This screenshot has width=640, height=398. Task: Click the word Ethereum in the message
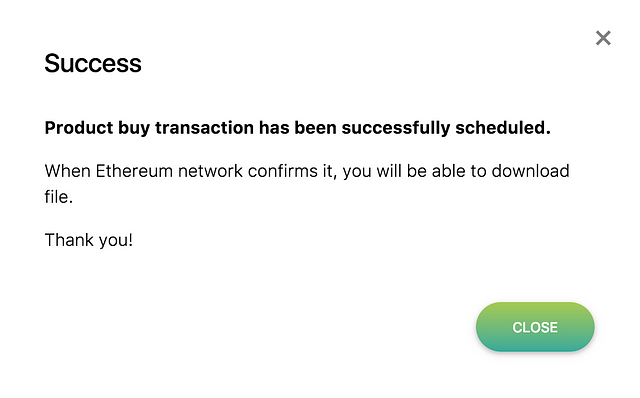point(134,171)
